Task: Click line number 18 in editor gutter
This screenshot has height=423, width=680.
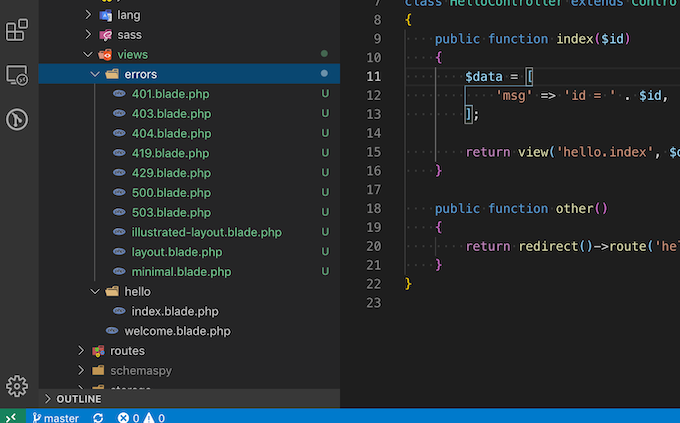Action: click(x=373, y=209)
